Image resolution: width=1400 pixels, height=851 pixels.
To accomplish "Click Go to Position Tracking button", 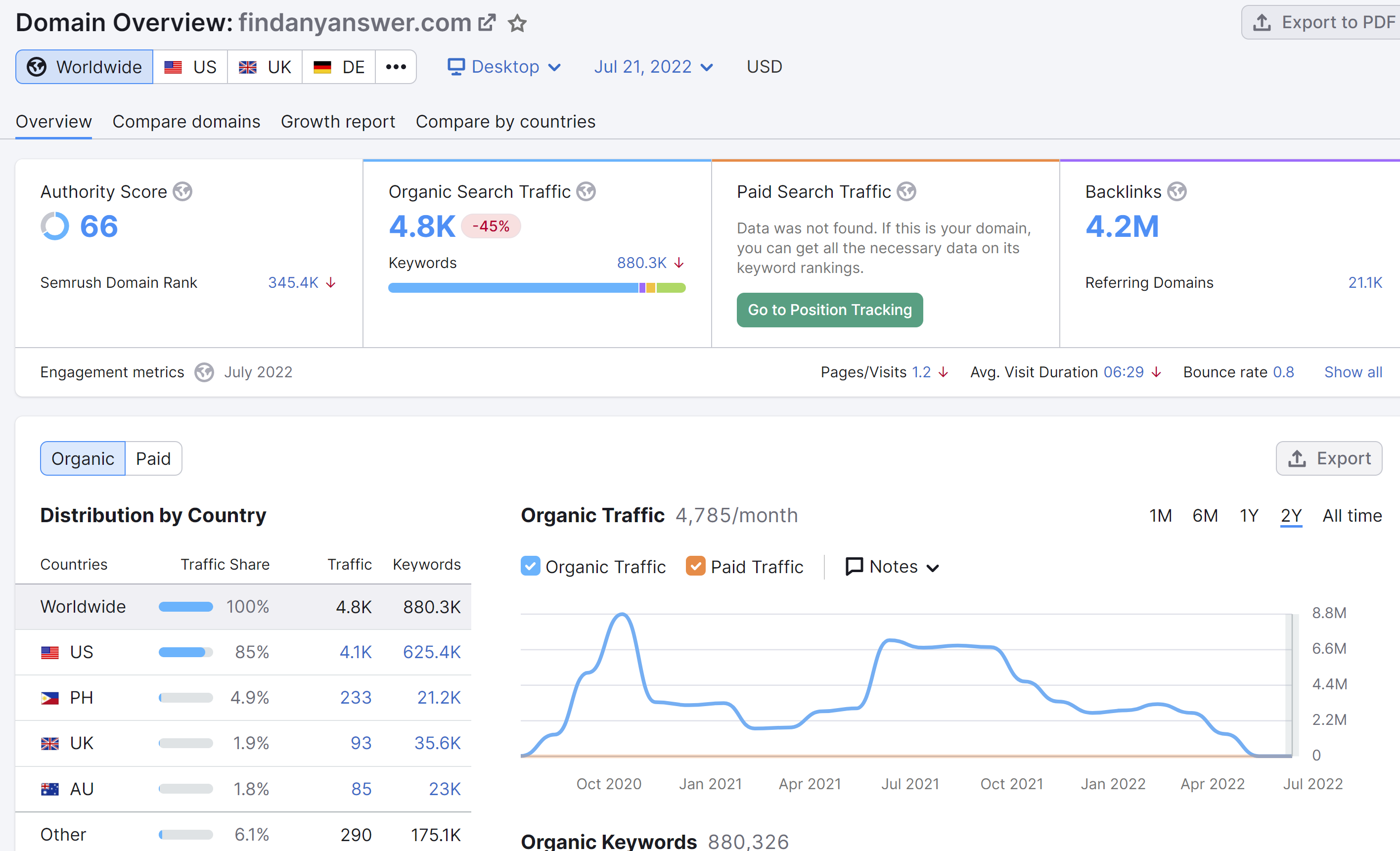I will pos(829,310).
